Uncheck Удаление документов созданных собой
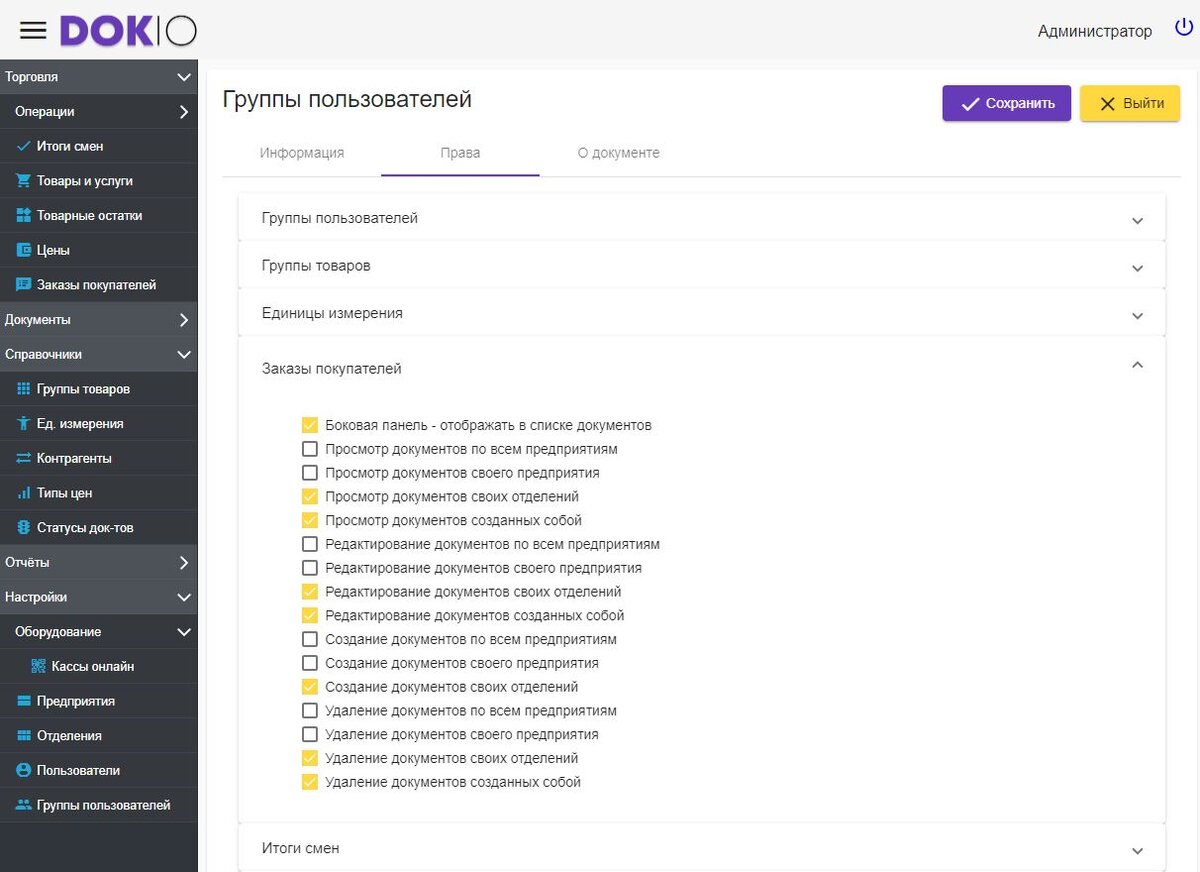The height and width of the screenshot is (872, 1200). pos(310,782)
